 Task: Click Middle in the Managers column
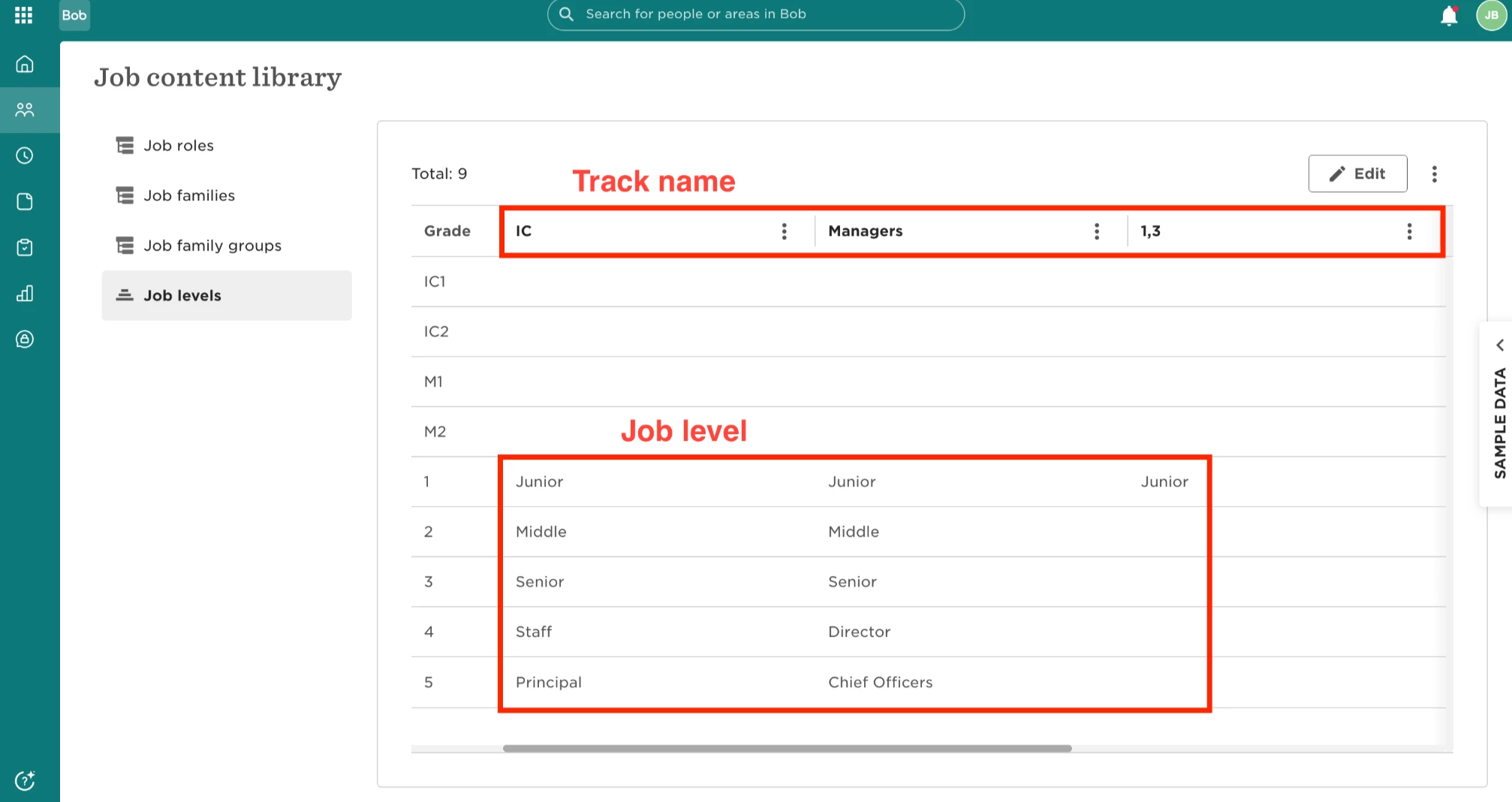point(854,532)
